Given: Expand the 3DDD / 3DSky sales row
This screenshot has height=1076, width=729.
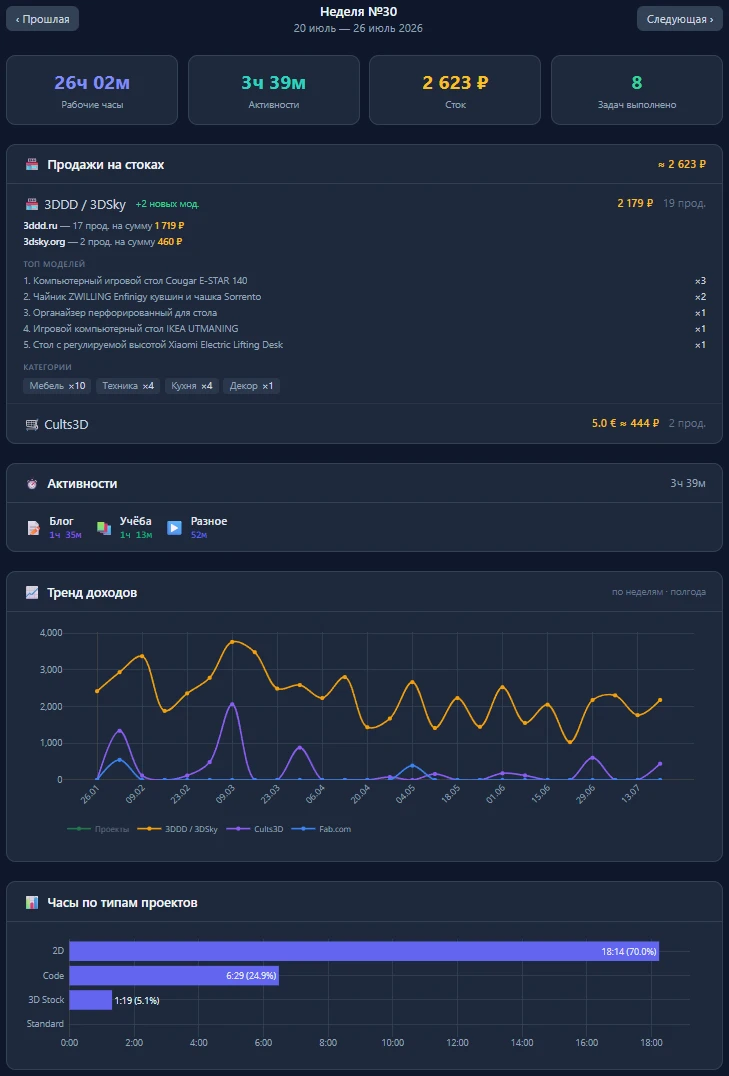Looking at the screenshot, I should click(x=364, y=204).
